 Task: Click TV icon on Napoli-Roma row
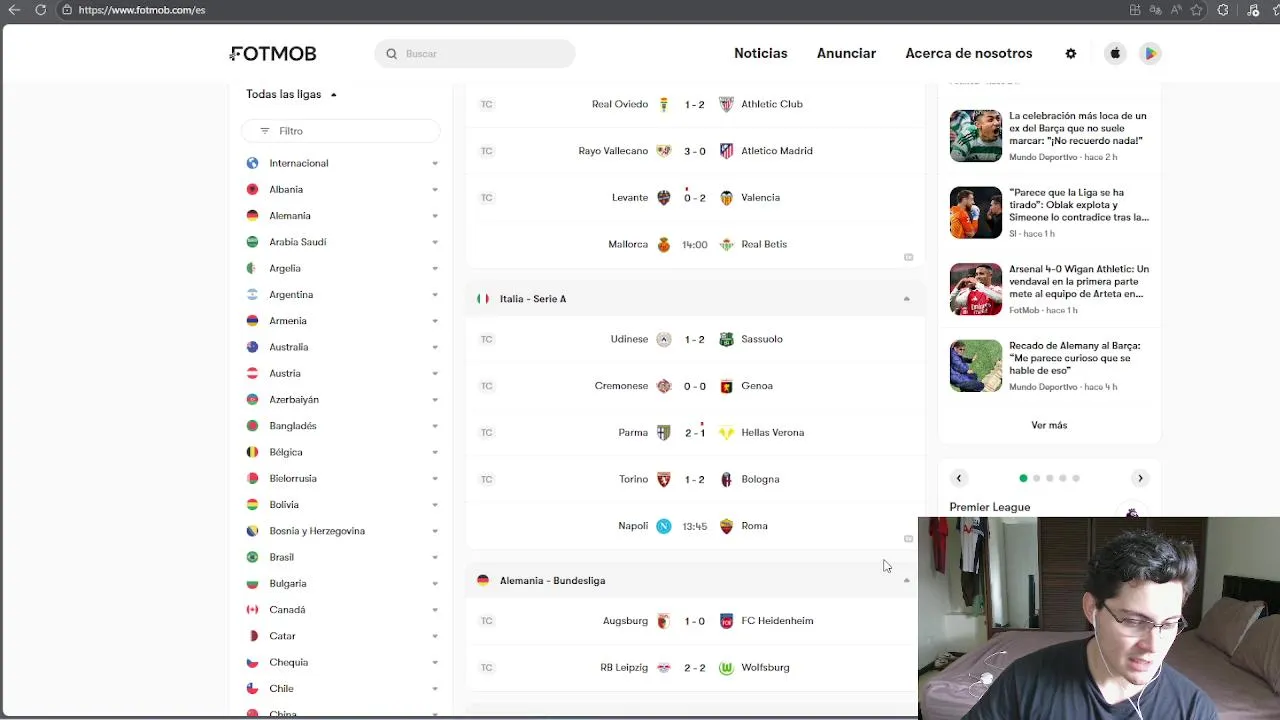click(x=908, y=538)
